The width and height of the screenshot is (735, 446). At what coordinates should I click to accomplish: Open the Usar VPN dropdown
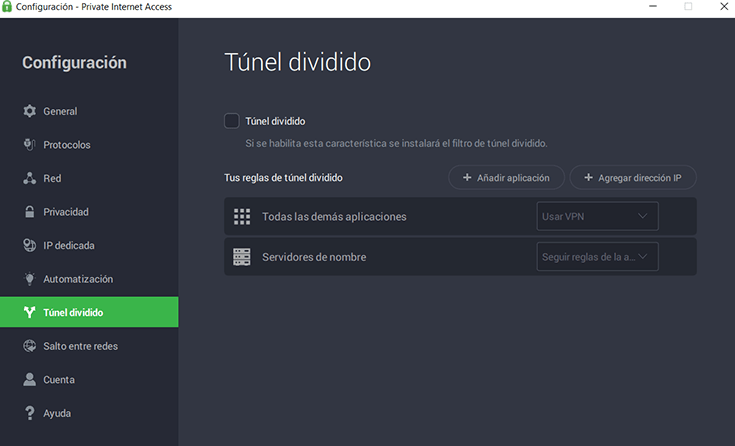tap(597, 216)
